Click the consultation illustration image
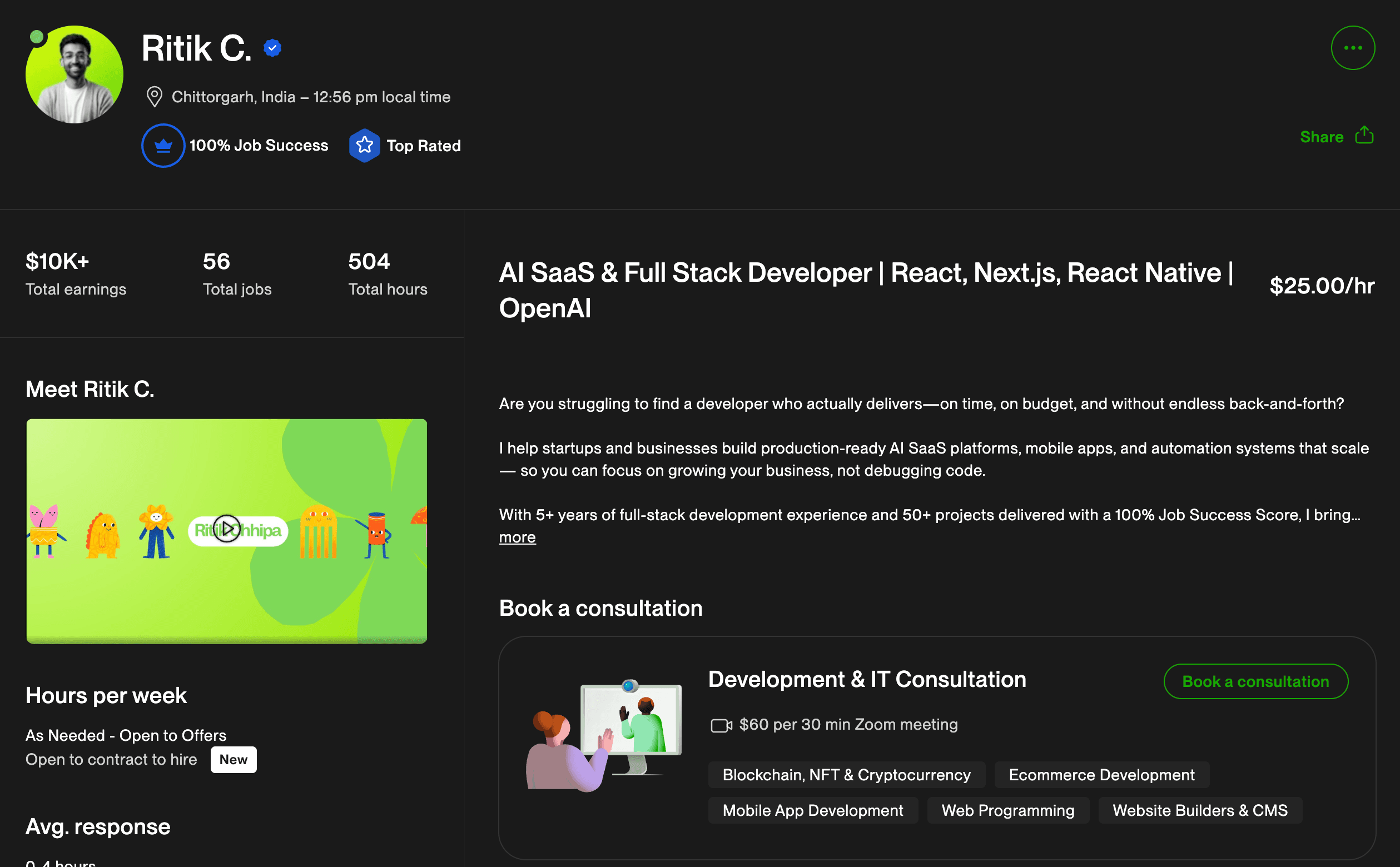 604,735
